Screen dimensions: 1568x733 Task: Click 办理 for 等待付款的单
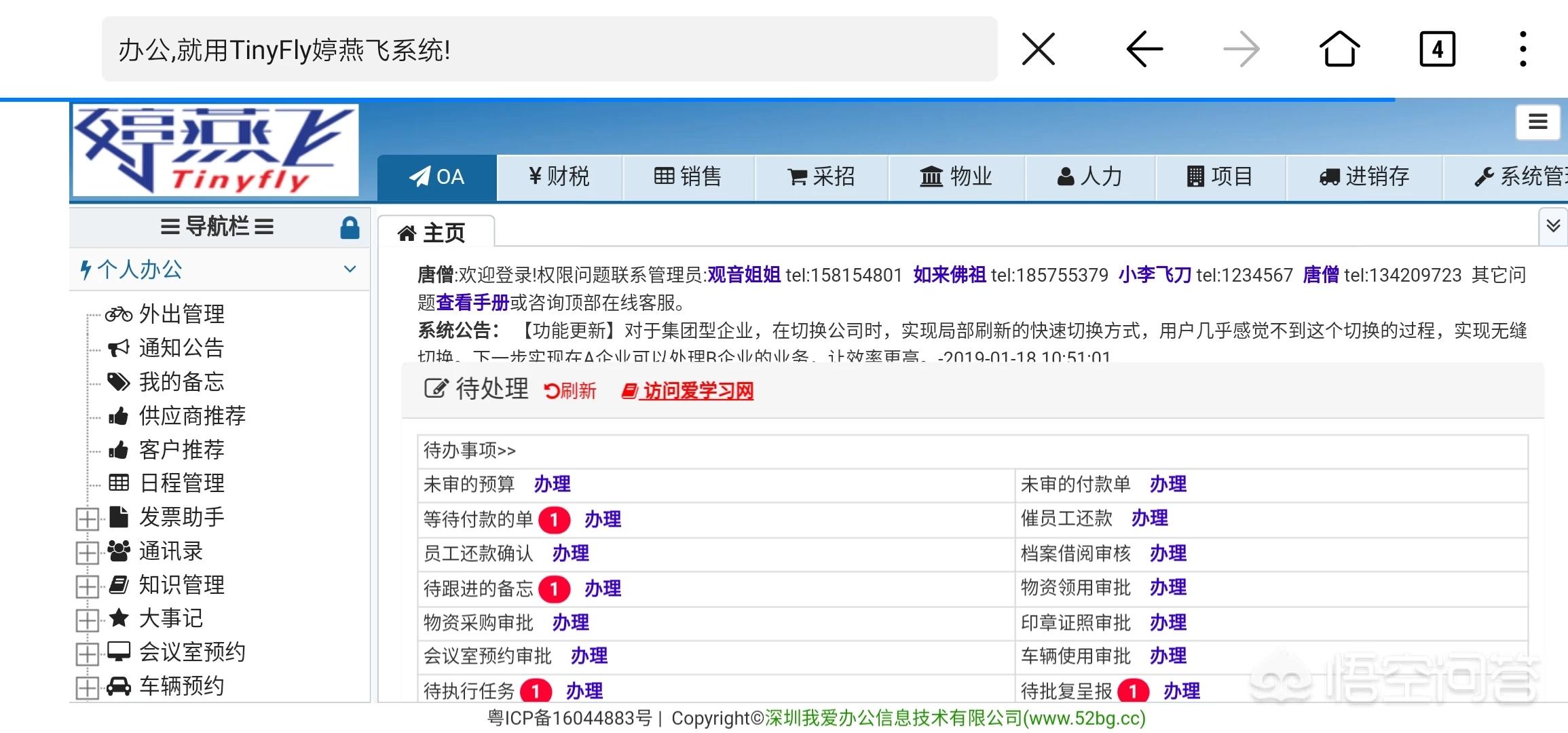pos(603,520)
